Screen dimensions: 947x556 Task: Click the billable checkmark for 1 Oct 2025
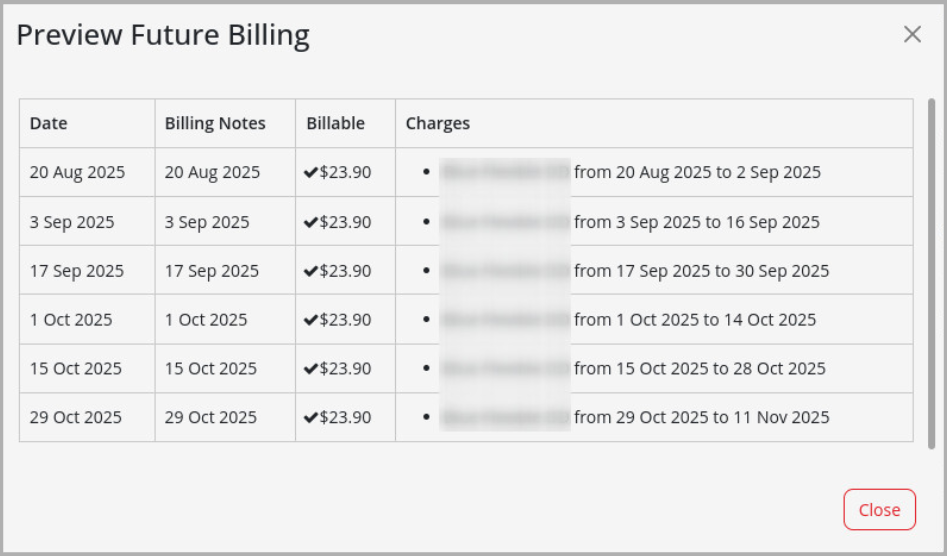(311, 320)
